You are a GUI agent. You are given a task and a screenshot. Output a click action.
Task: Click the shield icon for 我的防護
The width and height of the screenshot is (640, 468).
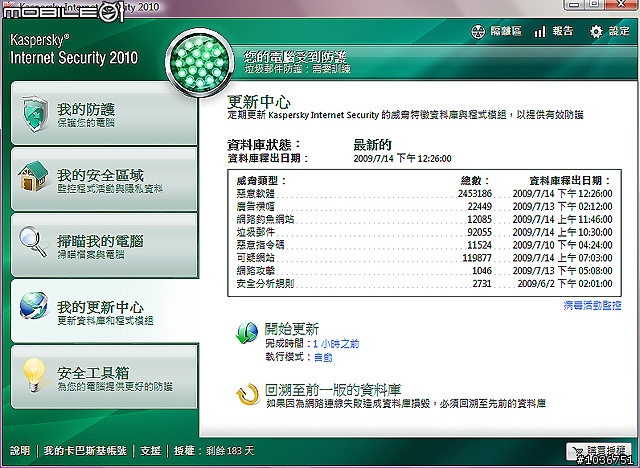35,114
